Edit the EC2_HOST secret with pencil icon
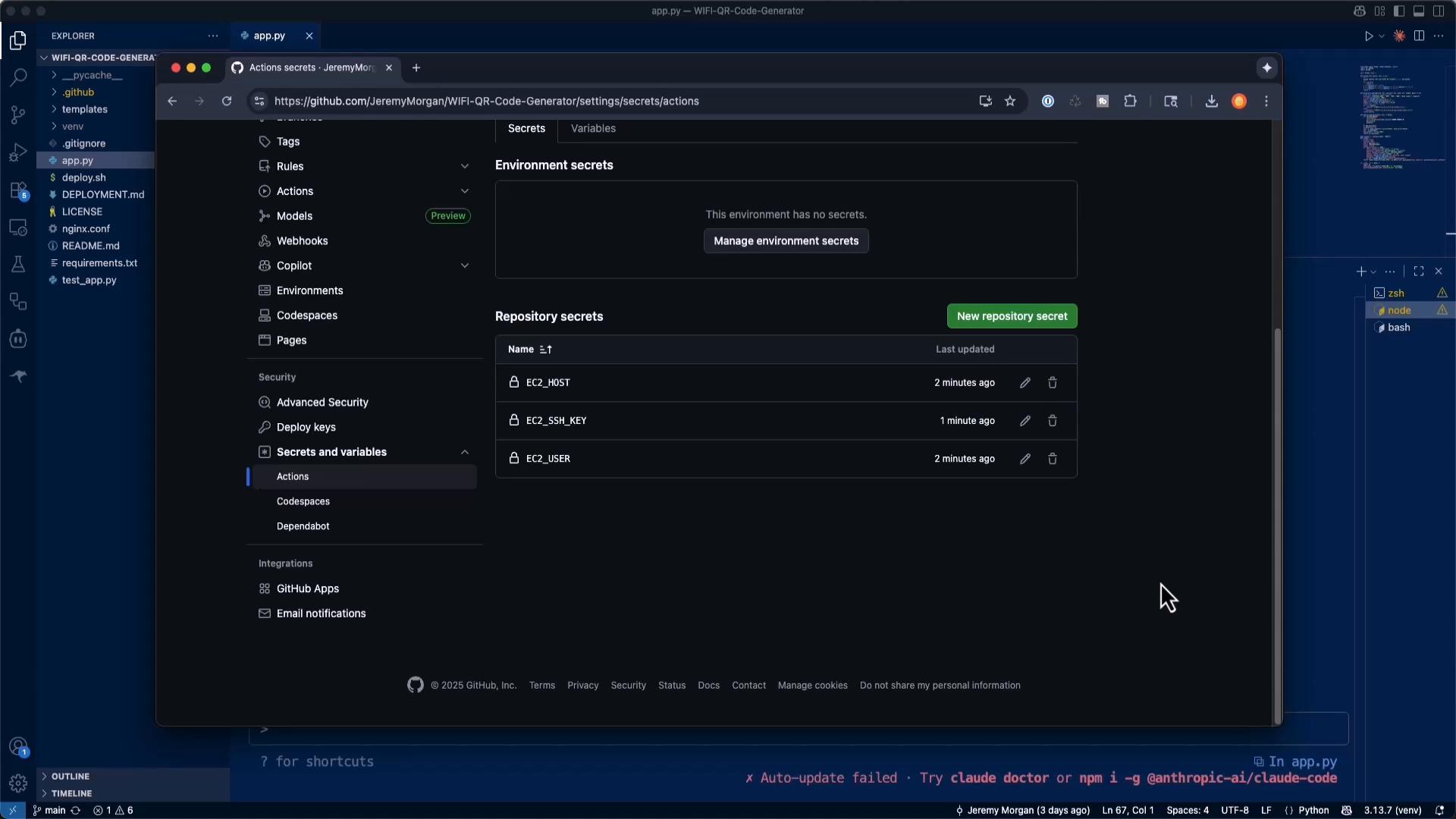The image size is (1456, 819). coord(1025,383)
